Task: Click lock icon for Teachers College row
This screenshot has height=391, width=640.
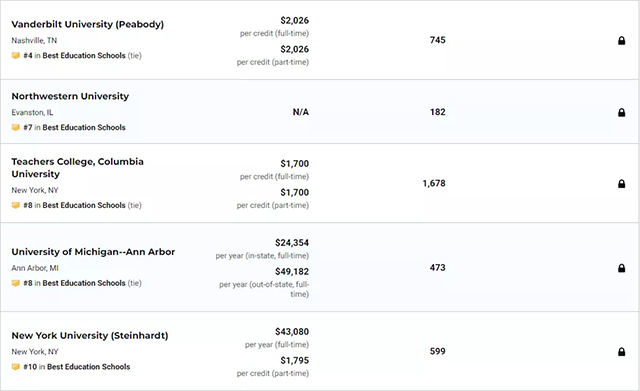Action: pos(621,184)
